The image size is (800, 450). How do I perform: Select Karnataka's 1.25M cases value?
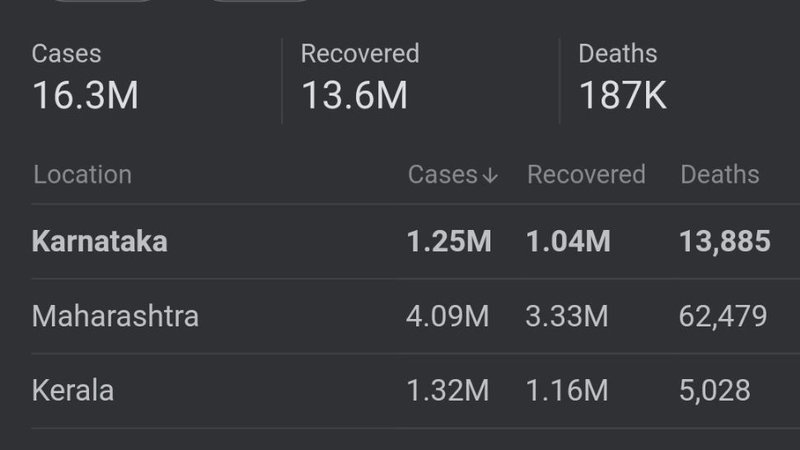448,241
